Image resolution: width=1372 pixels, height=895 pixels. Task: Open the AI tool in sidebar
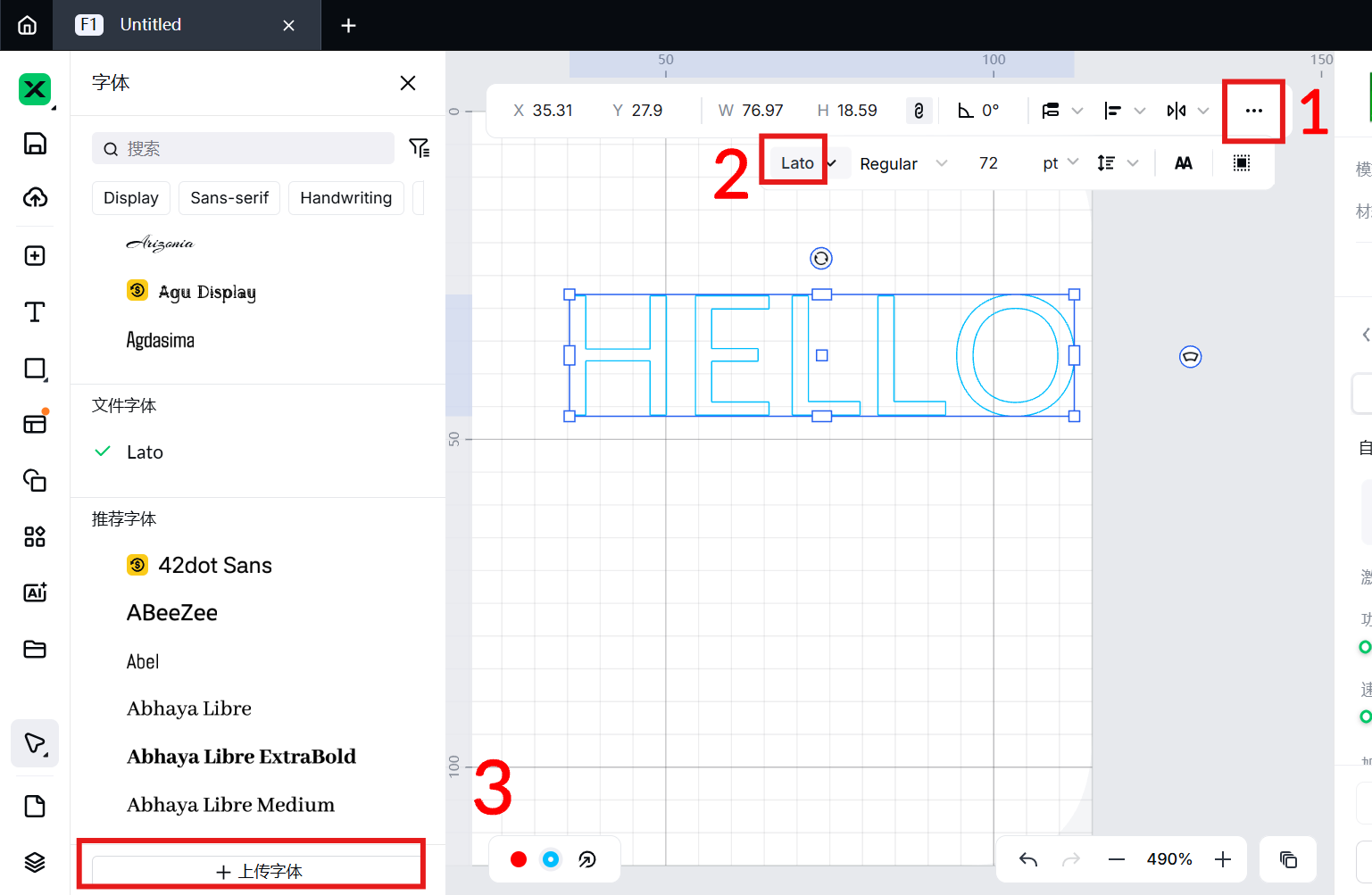[35, 593]
